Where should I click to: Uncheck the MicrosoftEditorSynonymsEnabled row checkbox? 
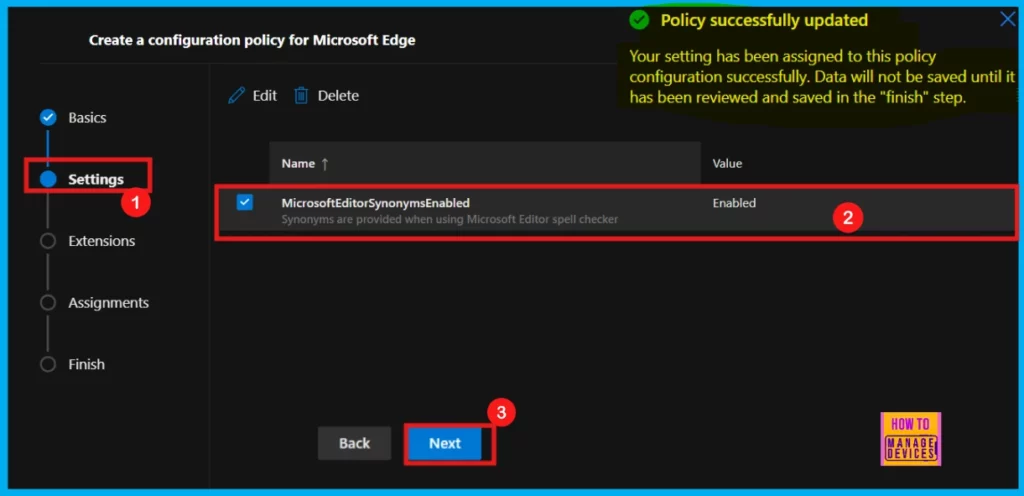(x=245, y=202)
